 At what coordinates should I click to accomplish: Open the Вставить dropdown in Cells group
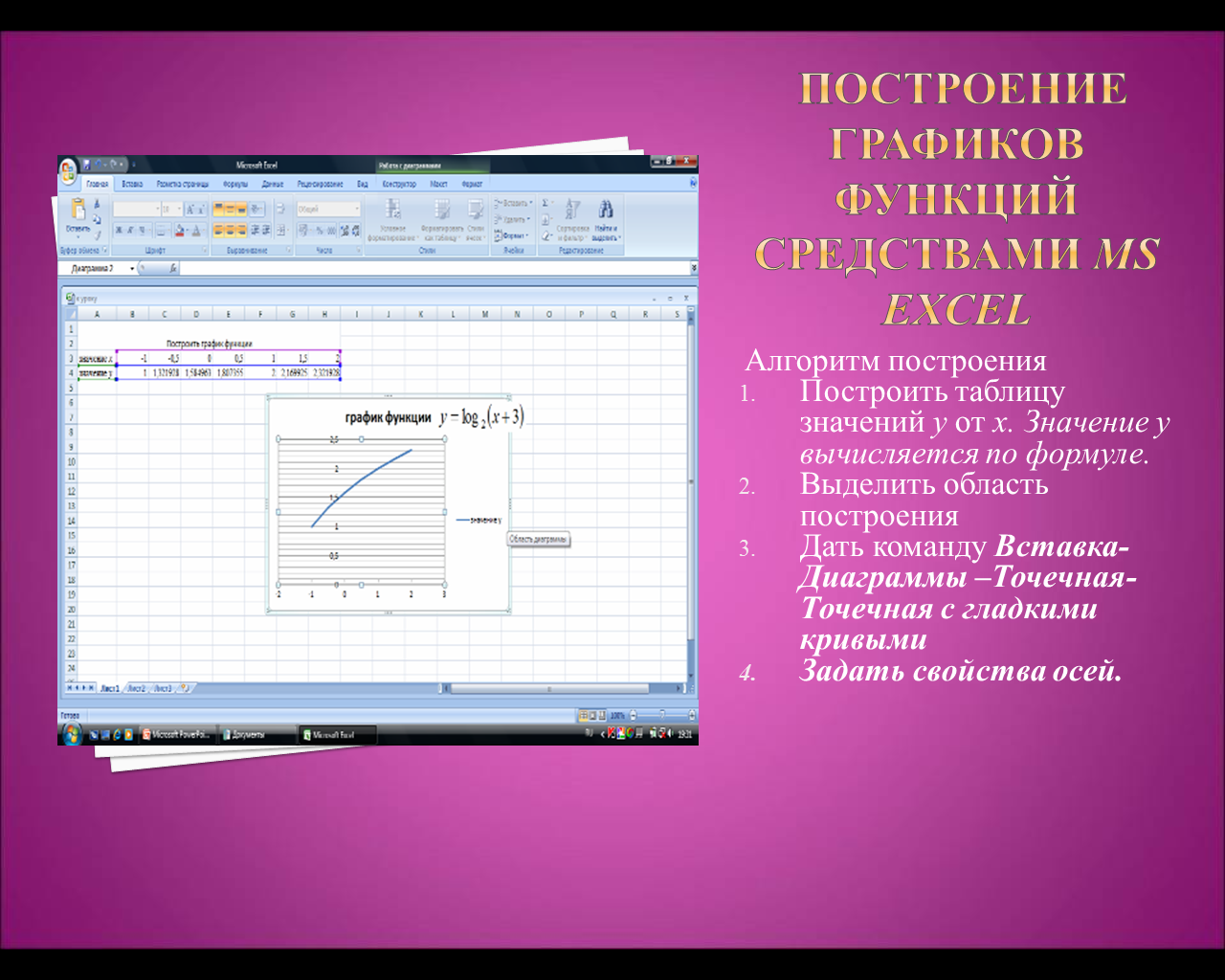point(513,203)
